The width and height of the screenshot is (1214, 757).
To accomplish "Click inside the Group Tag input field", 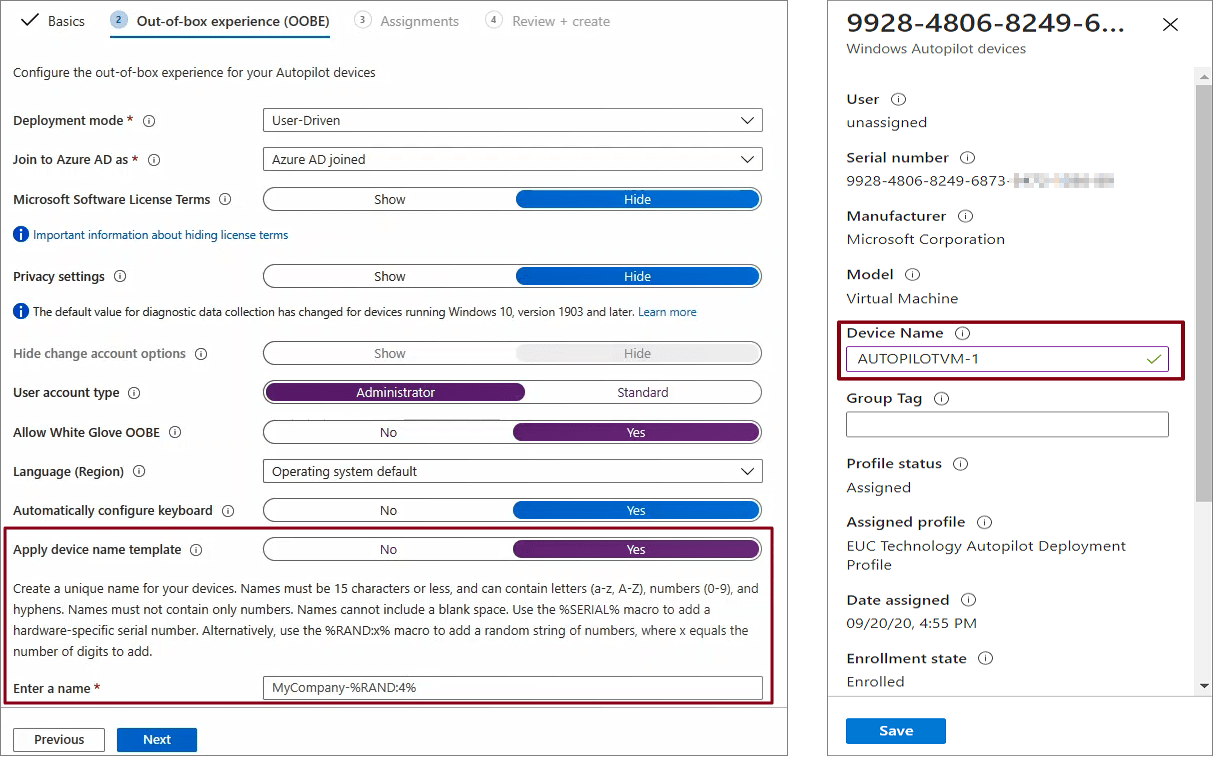I will click(x=1006, y=424).
